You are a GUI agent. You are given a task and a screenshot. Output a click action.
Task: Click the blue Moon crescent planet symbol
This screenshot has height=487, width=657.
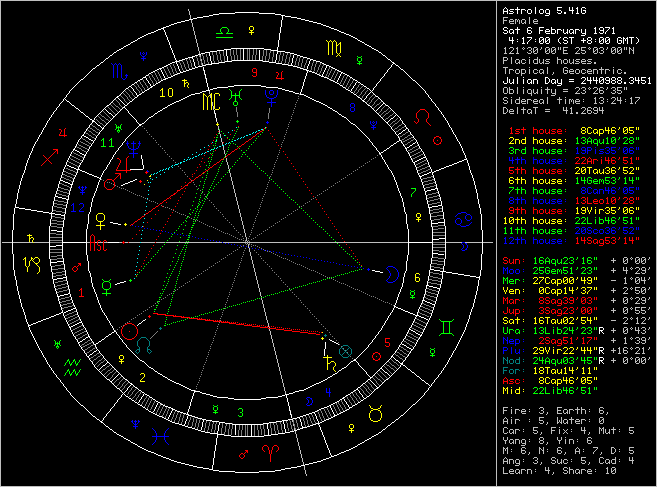(x=391, y=270)
